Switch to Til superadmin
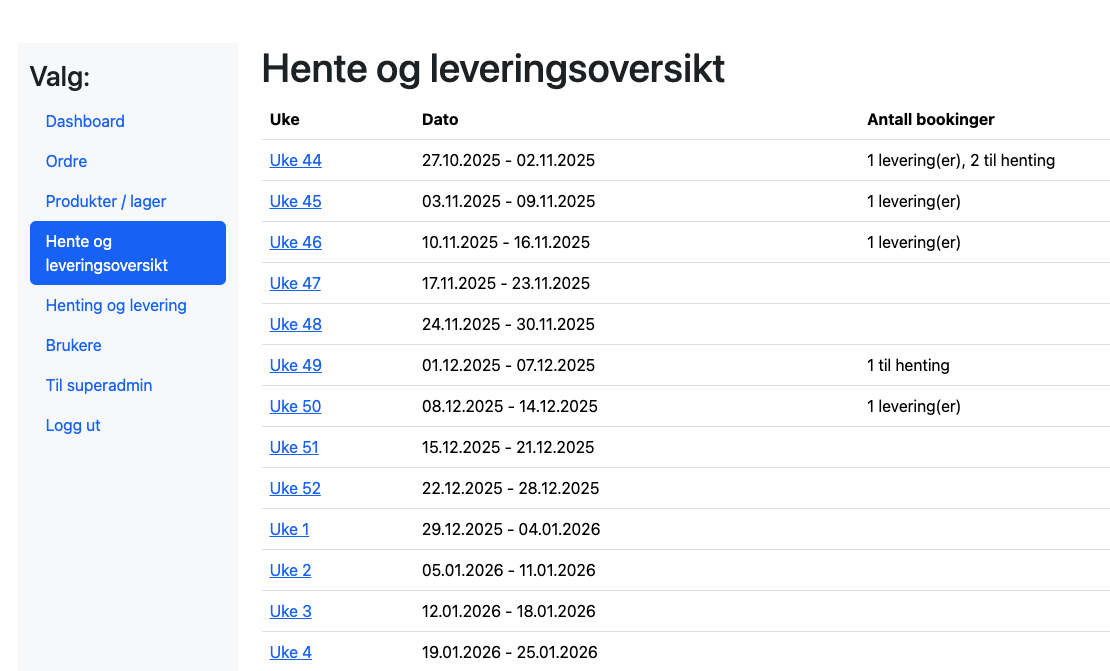Screen dimensions: 1110x671 [99, 385]
